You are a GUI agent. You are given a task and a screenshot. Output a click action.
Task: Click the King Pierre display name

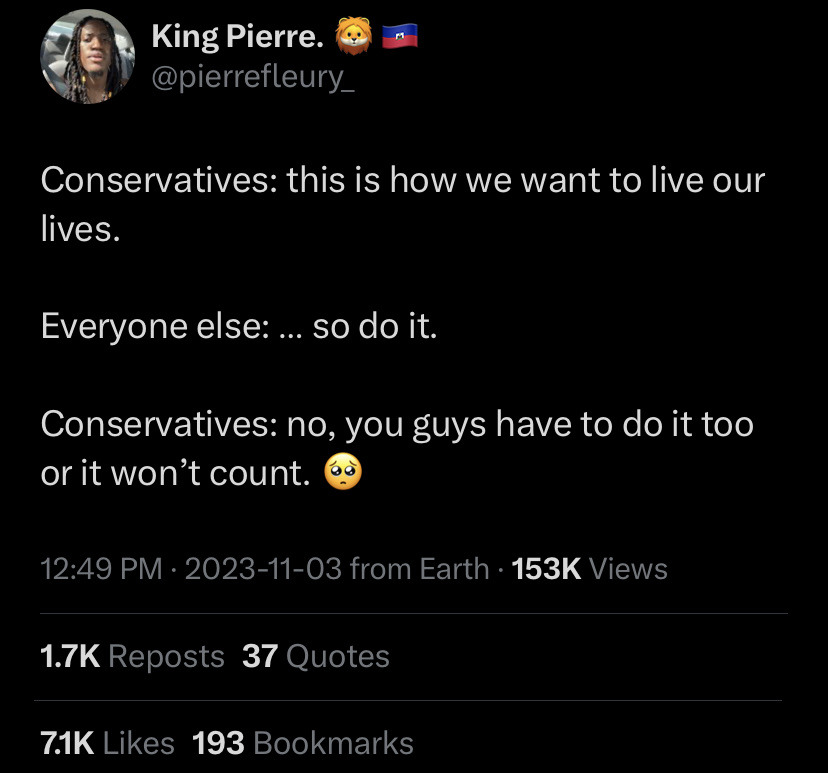[x=237, y=37]
